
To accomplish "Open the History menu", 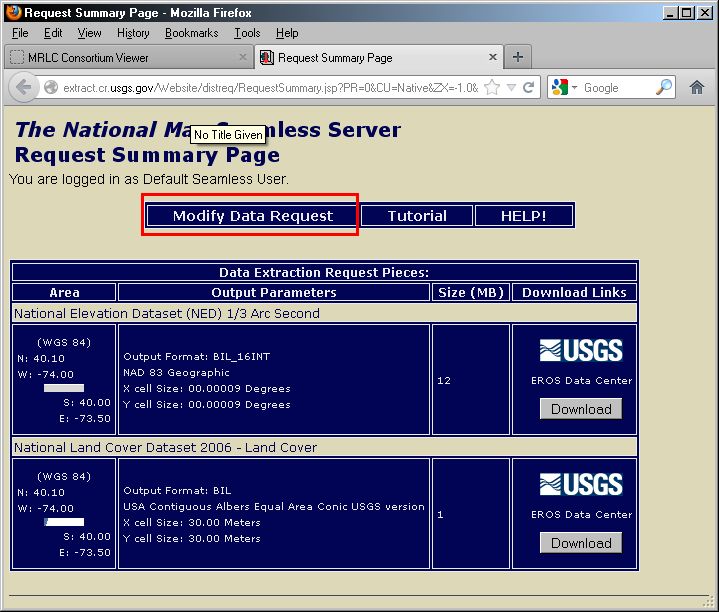I will point(133,33).
